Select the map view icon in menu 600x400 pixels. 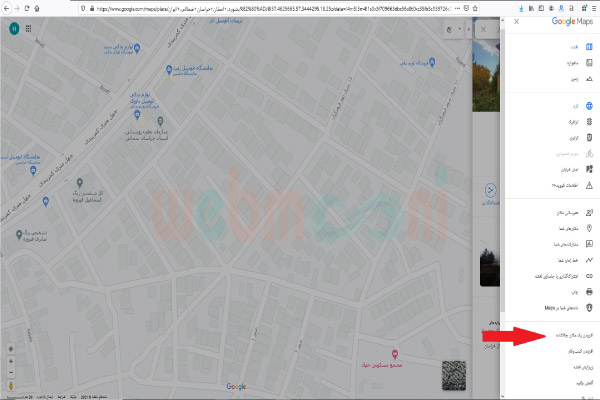pyautogui.click(x=588, y=47)
